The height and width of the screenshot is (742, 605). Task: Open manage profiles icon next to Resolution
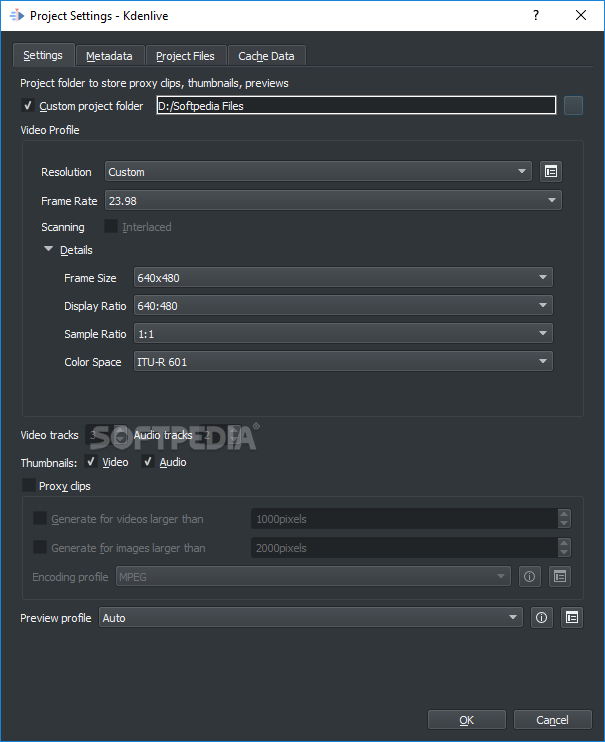point(551,172)
